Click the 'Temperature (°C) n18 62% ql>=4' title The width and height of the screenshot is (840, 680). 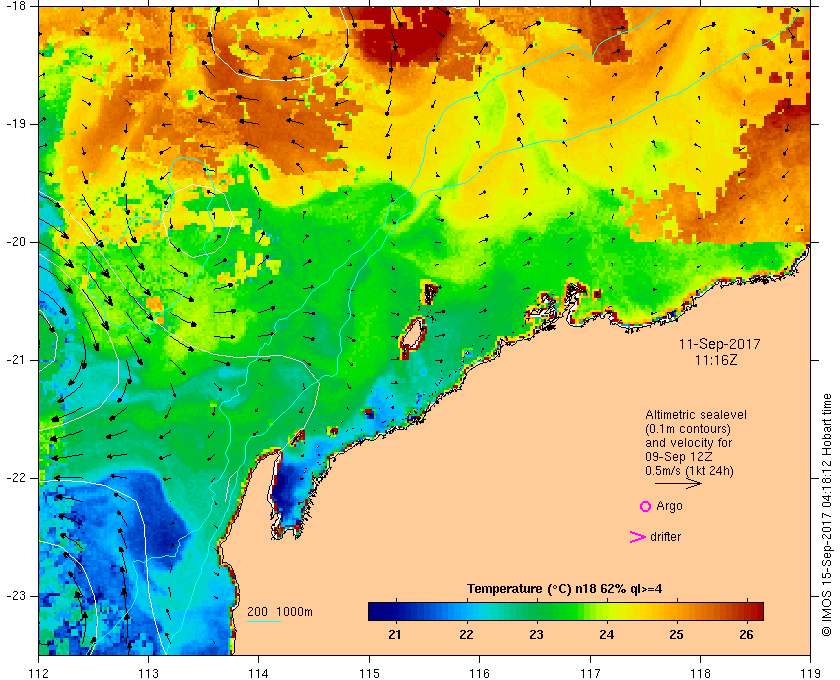click(x=565, y=589)
